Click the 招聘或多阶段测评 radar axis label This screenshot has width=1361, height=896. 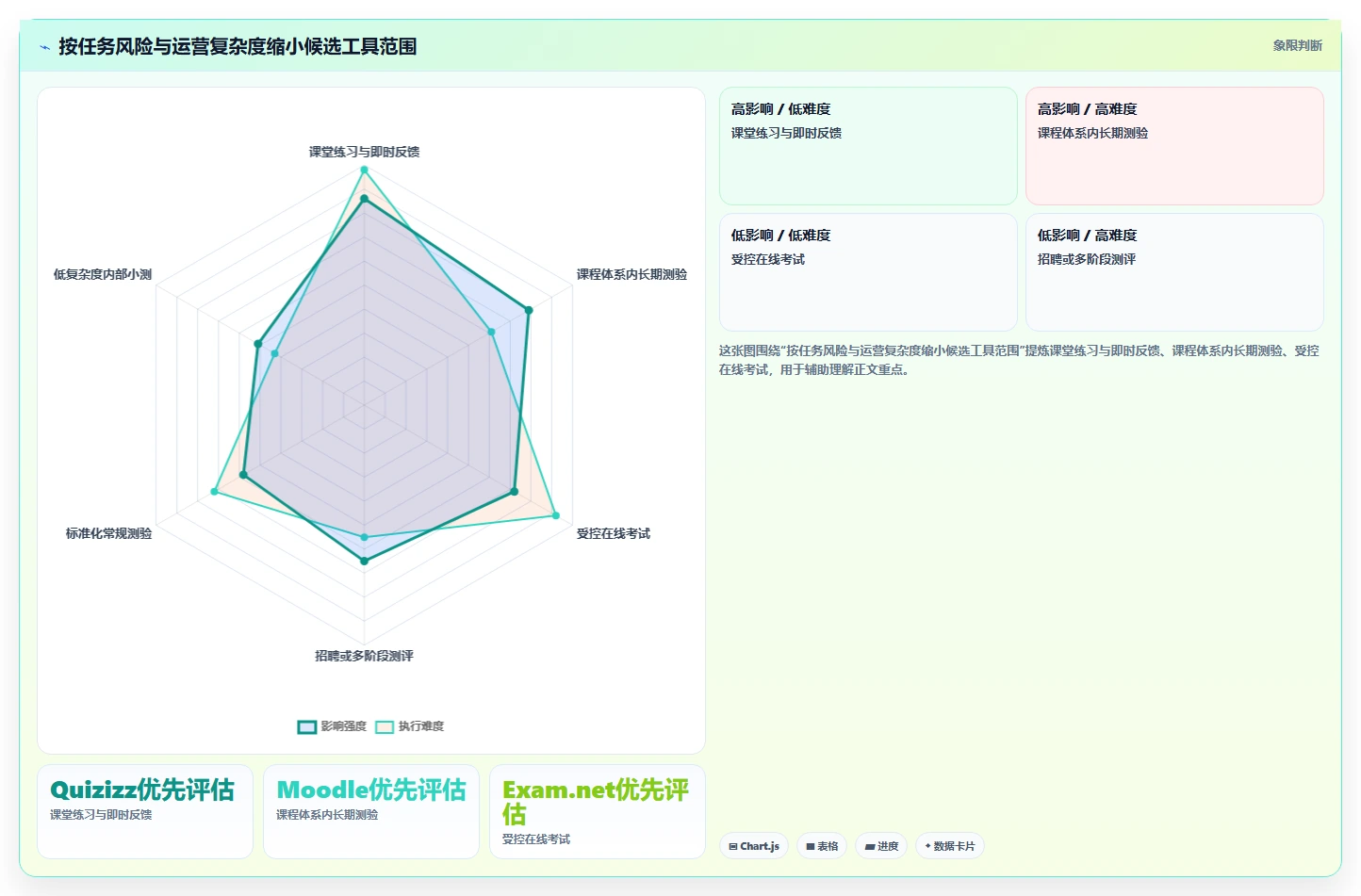pos(364,656)
